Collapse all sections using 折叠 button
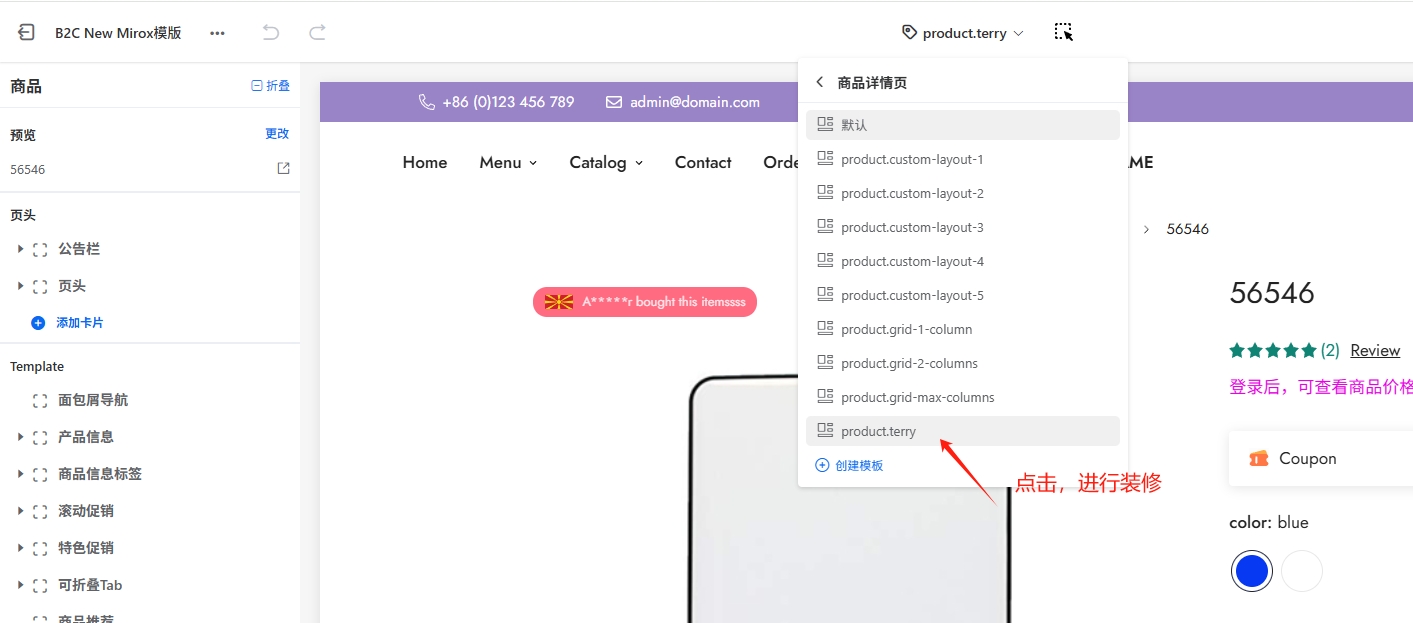This screenshot has width=1413, height=623. click(270, 86)
